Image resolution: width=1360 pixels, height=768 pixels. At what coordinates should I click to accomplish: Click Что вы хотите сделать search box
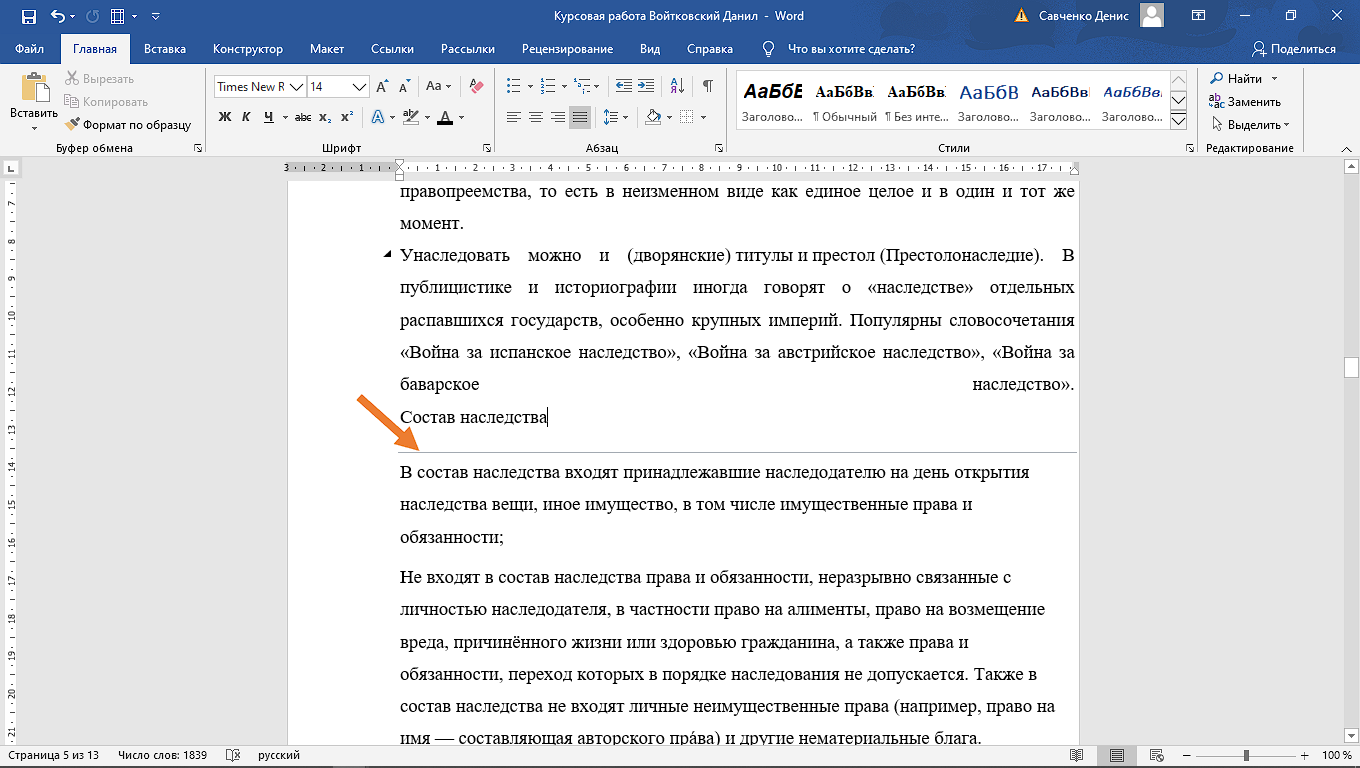pyautogui.click(x=851, y=48)
